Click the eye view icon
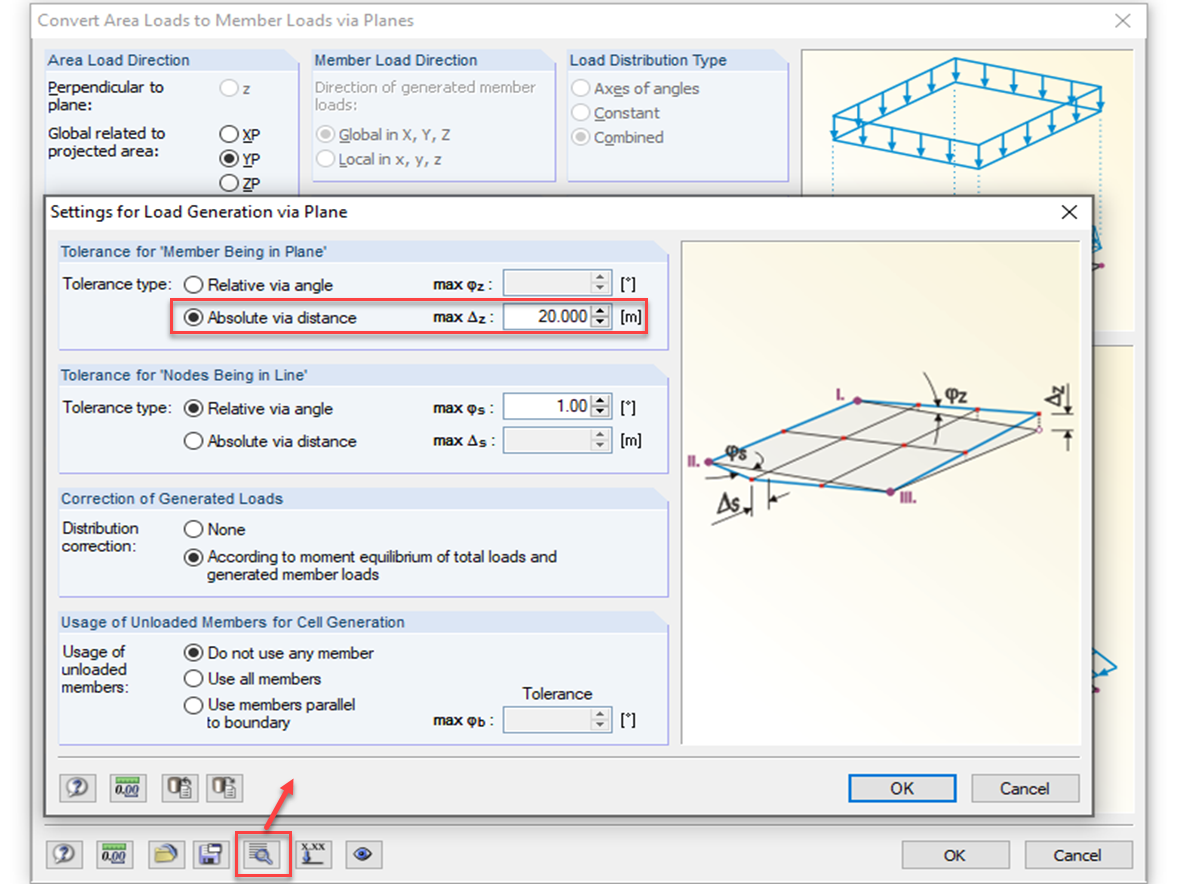Image resolution: width=1200 pixels, height=884 pixels. click(364, 855)
